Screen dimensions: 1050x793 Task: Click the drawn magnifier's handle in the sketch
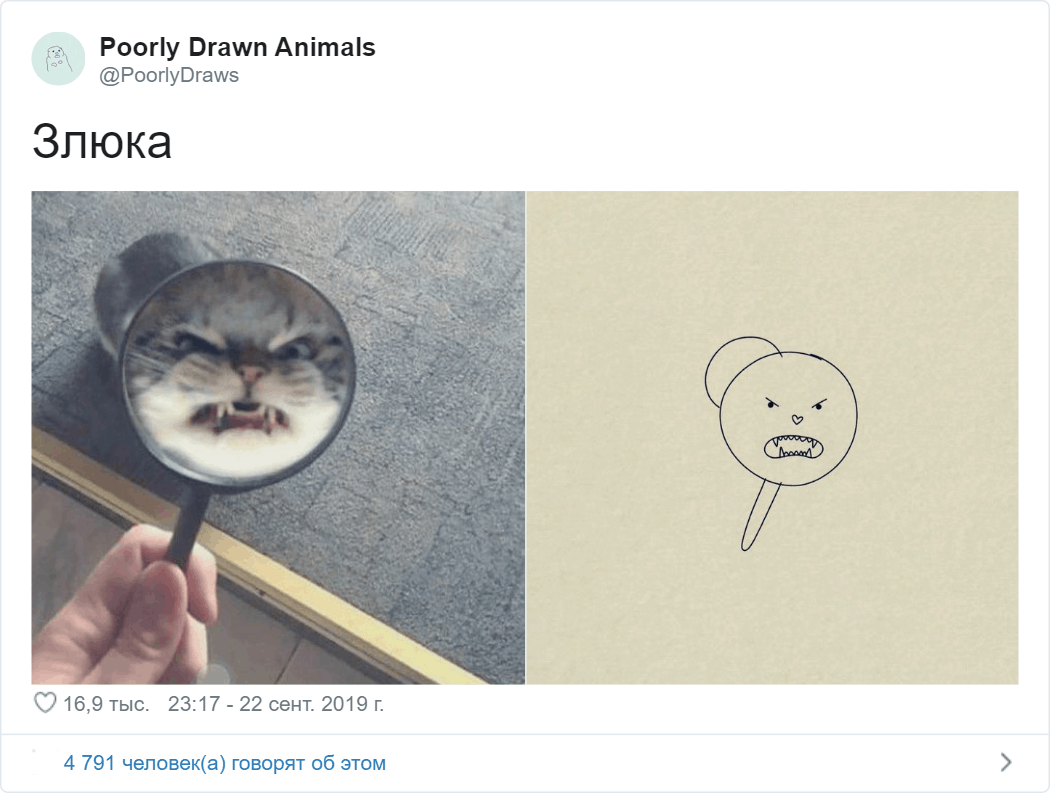coord(759,516)
